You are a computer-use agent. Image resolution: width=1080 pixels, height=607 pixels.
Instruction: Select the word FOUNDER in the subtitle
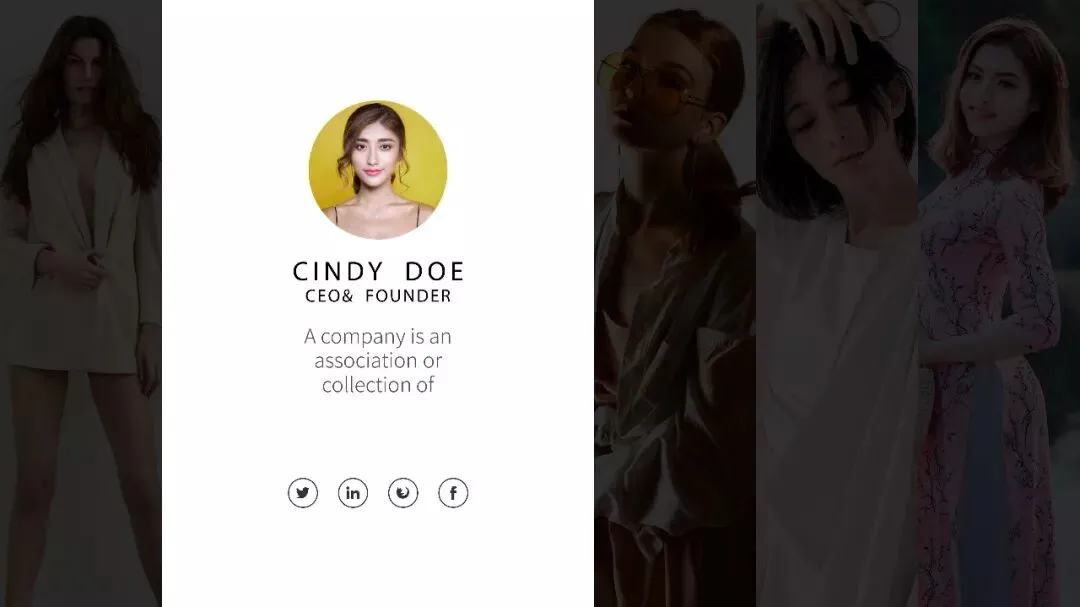(x=408, y=296)
